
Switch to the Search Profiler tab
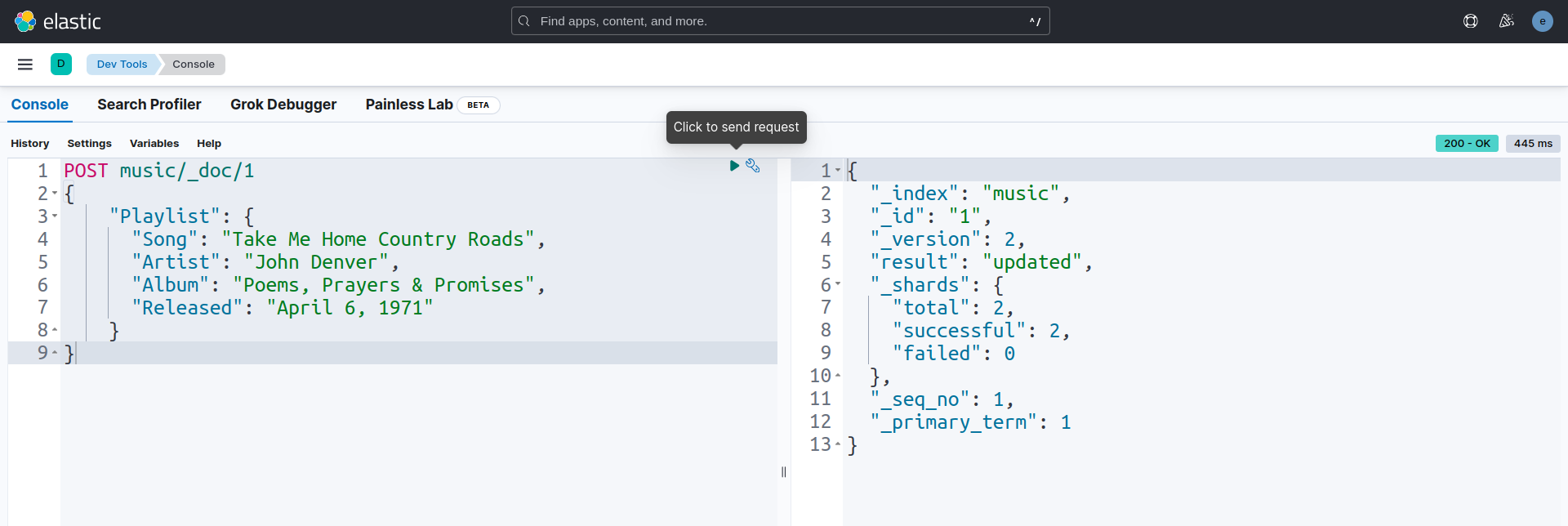pyautogui.click(x=149, y=105)
